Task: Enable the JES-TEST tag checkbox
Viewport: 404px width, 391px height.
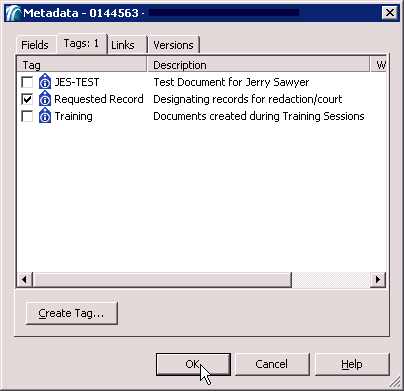Action: click(x=27, y=82)
